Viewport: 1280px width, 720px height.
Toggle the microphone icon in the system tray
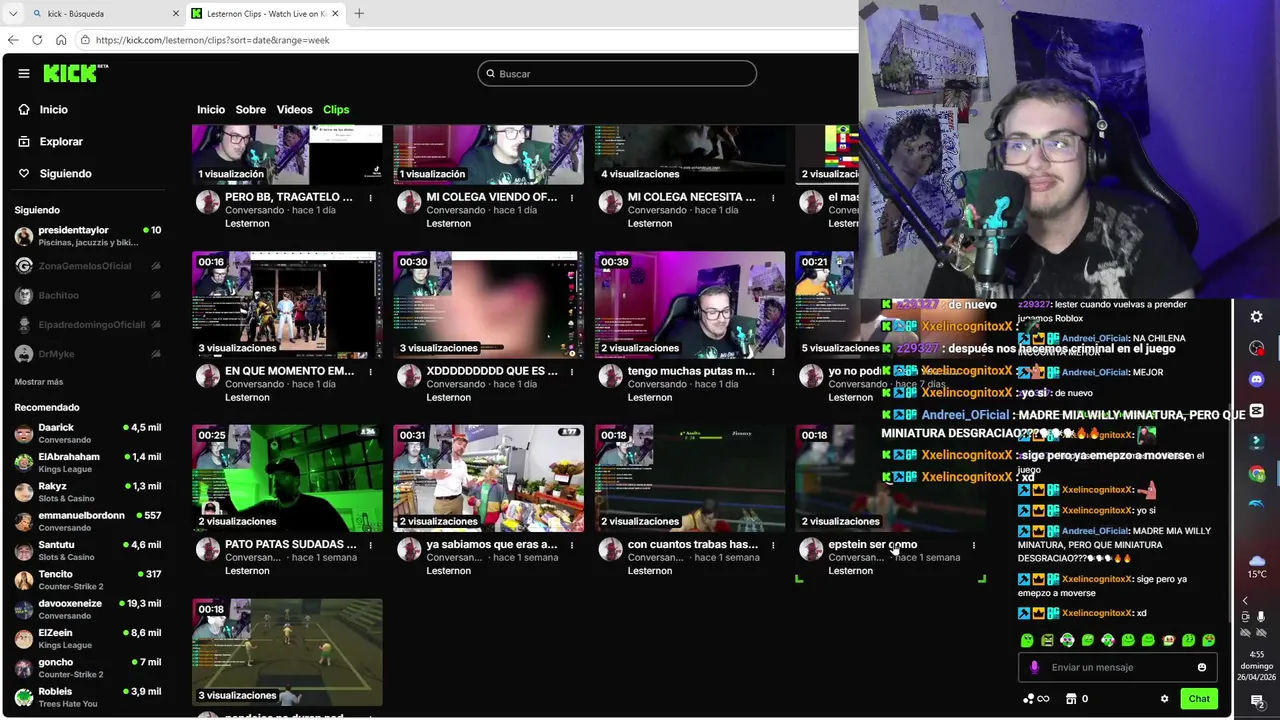pos(1261,617)
